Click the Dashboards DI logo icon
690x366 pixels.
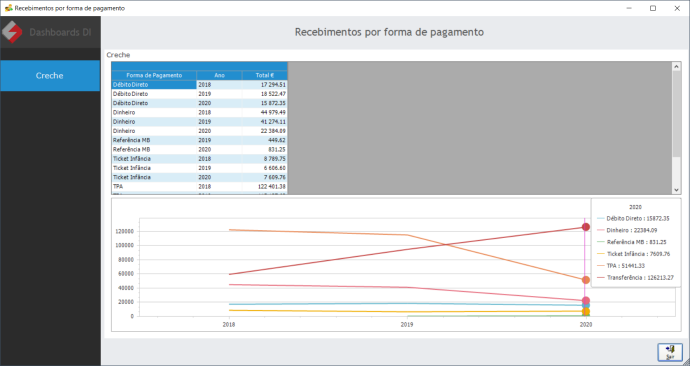point(12,32)
